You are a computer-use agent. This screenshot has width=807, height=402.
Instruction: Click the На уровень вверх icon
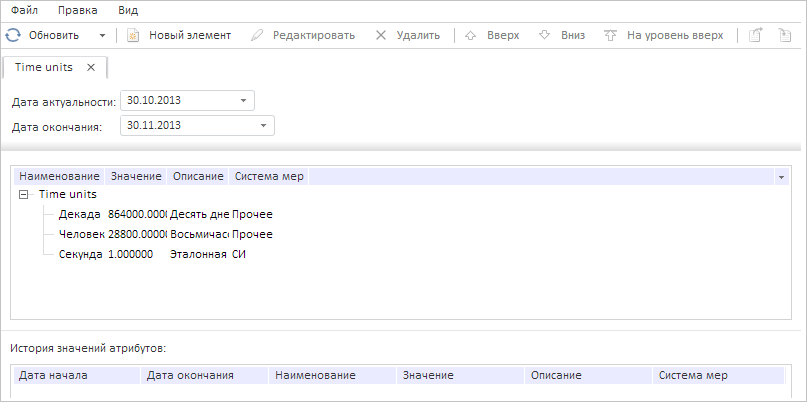[x=611, y=35]
